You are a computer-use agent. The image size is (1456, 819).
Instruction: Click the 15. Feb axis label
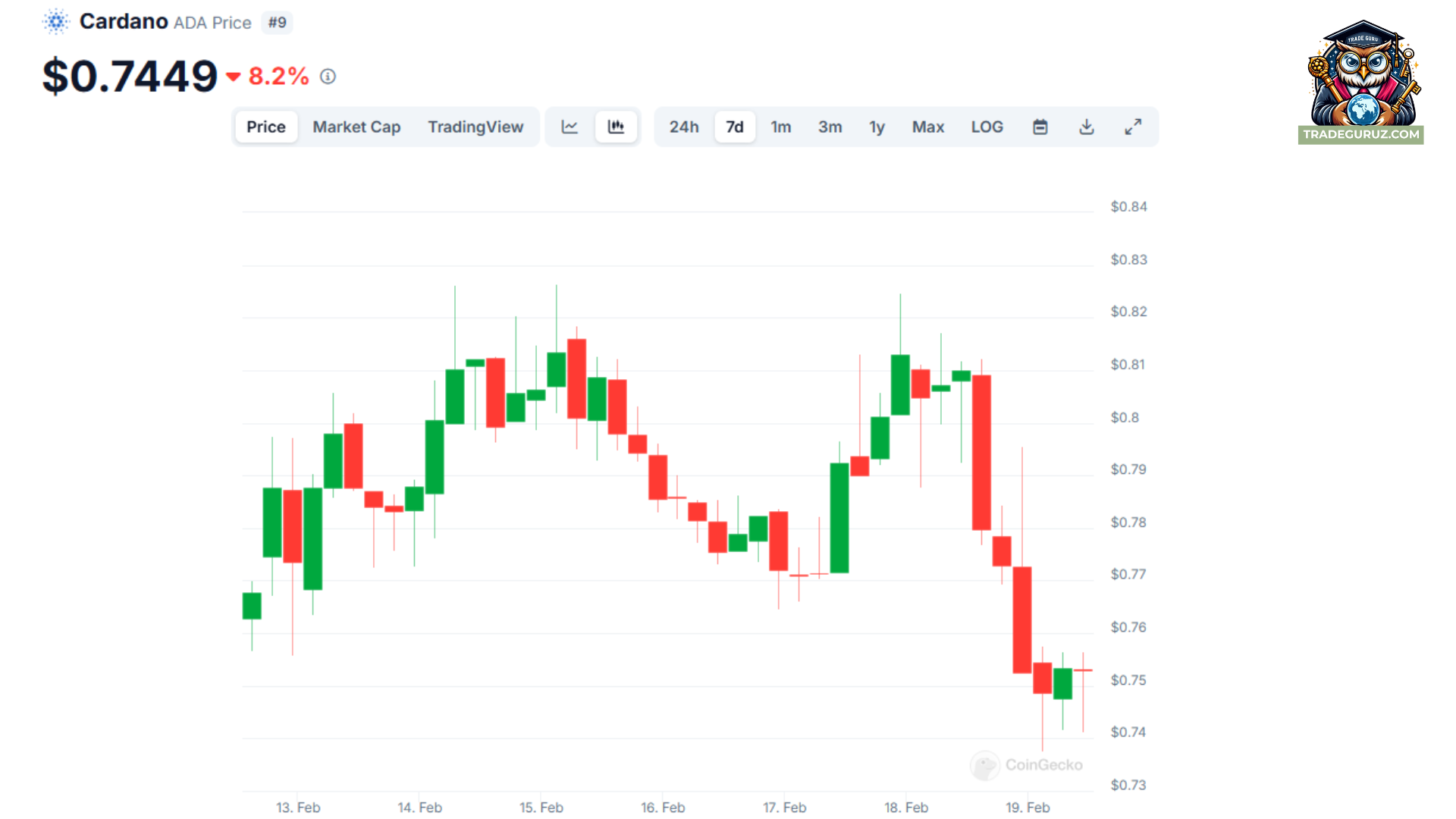541,807
